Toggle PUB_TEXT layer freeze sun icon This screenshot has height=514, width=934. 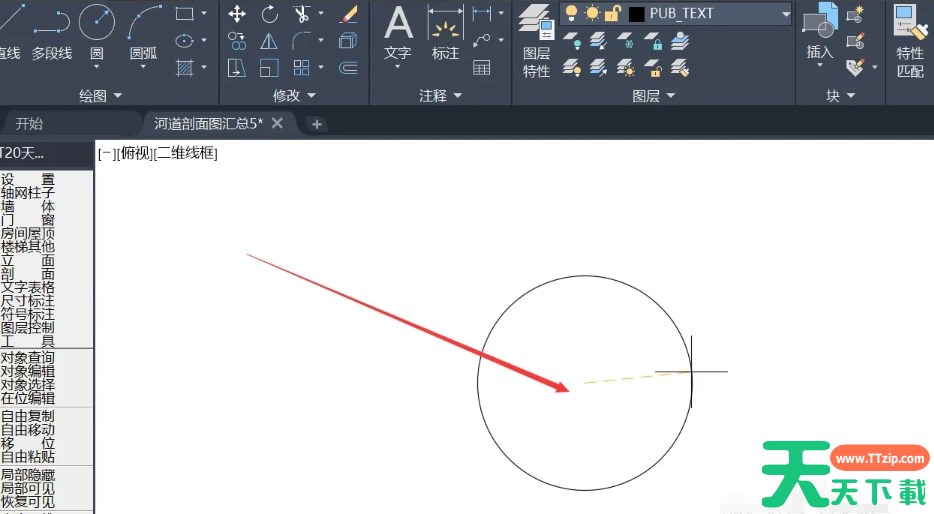click(592, 13)
